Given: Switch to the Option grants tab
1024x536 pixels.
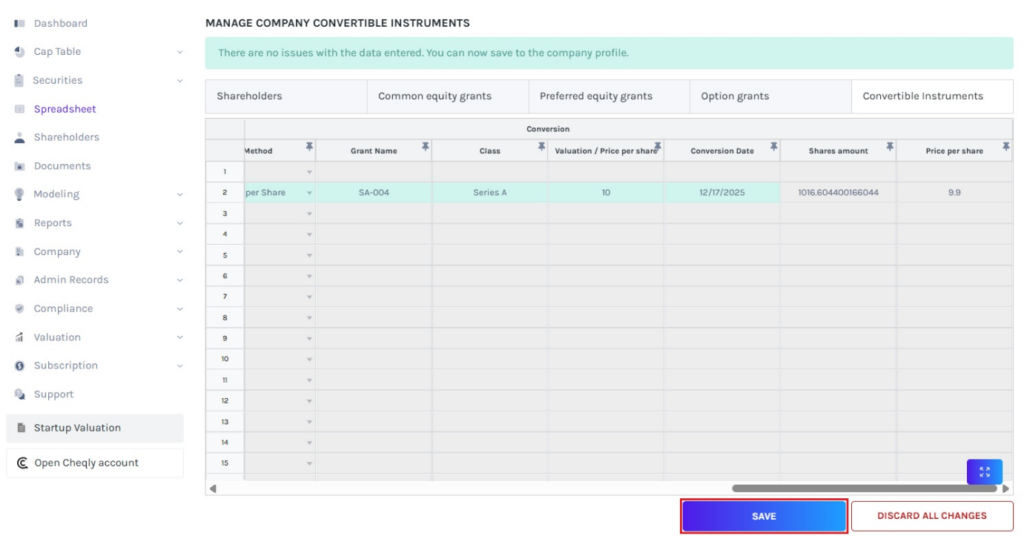Looking at the screenshot, I should pos(735,96).
